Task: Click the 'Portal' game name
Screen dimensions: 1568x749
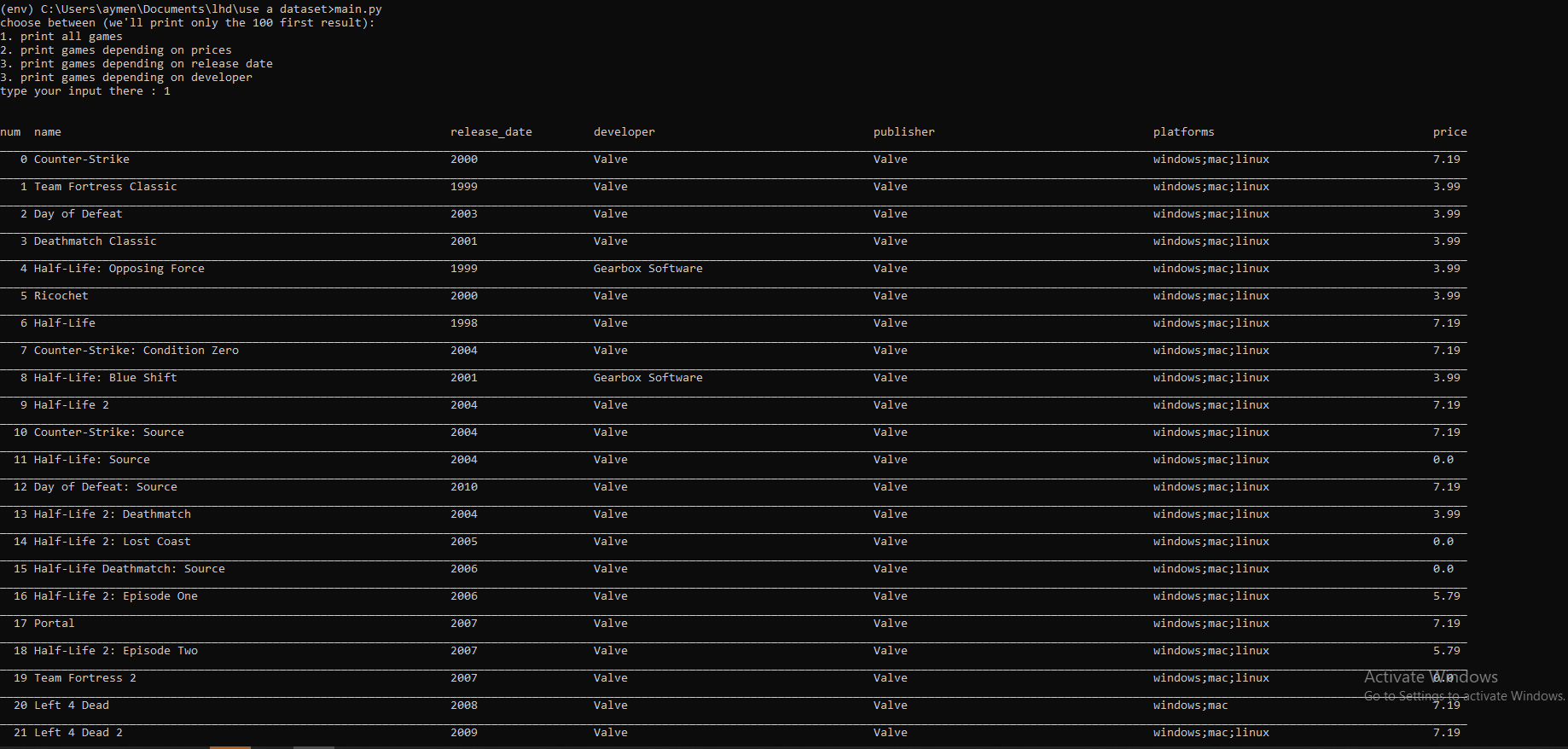Action: point(55,624)
